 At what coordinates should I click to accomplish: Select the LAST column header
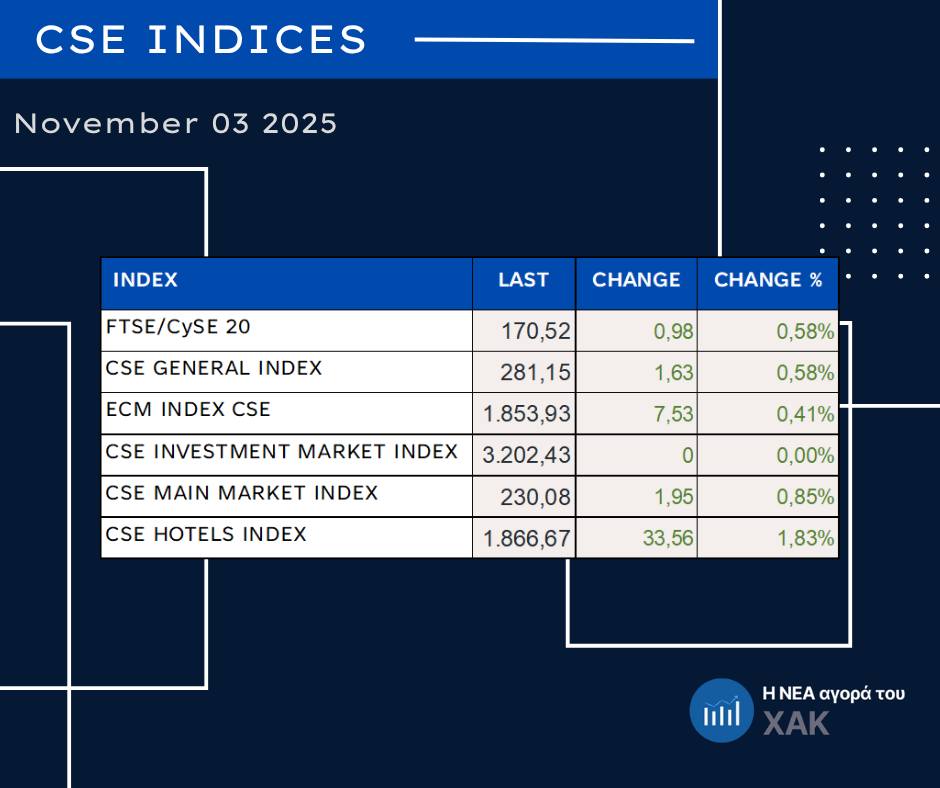click(523, 281)
